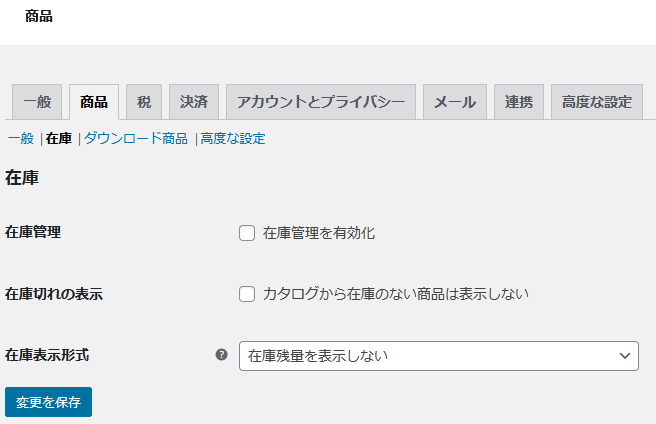This screenshot has width=656, height=424.
Task: Enable the 在庫管理を有効化 checkbox
Action: pos(247,233)
